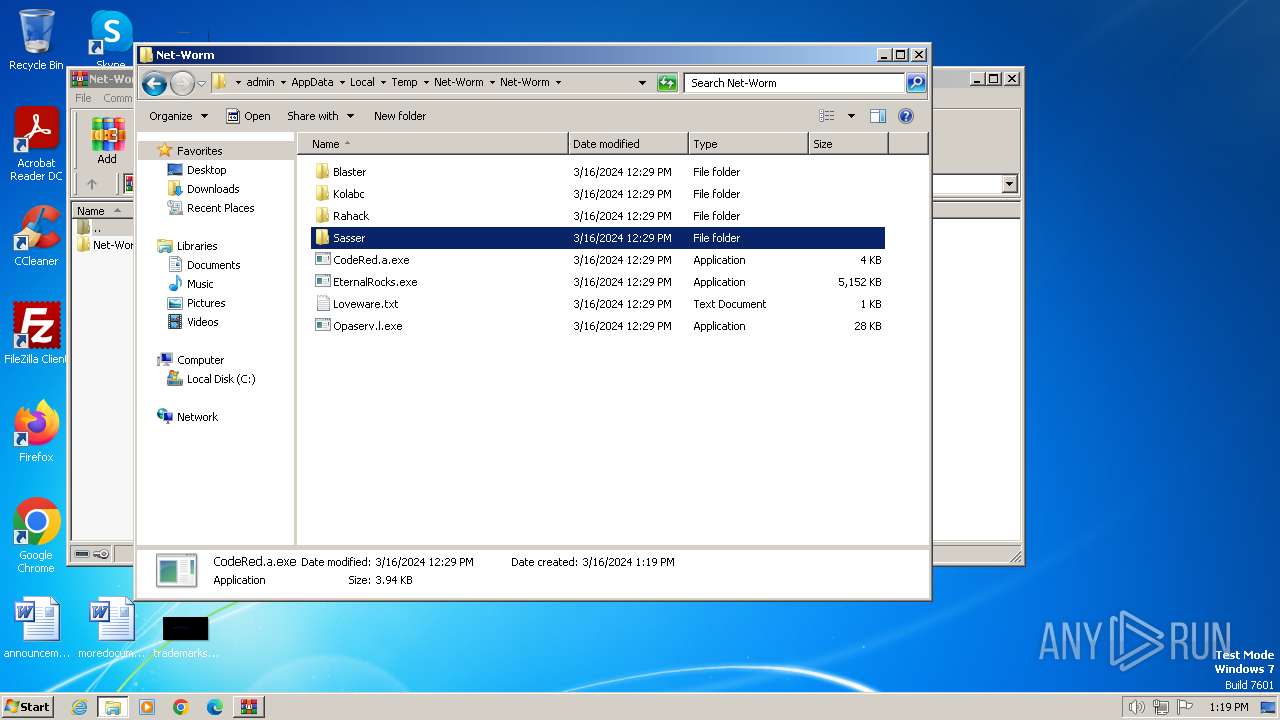Select the EternalRocks.exe file
Viewport: 1280px width, 720px height.
pyautogui.click(x=374, y=282)
